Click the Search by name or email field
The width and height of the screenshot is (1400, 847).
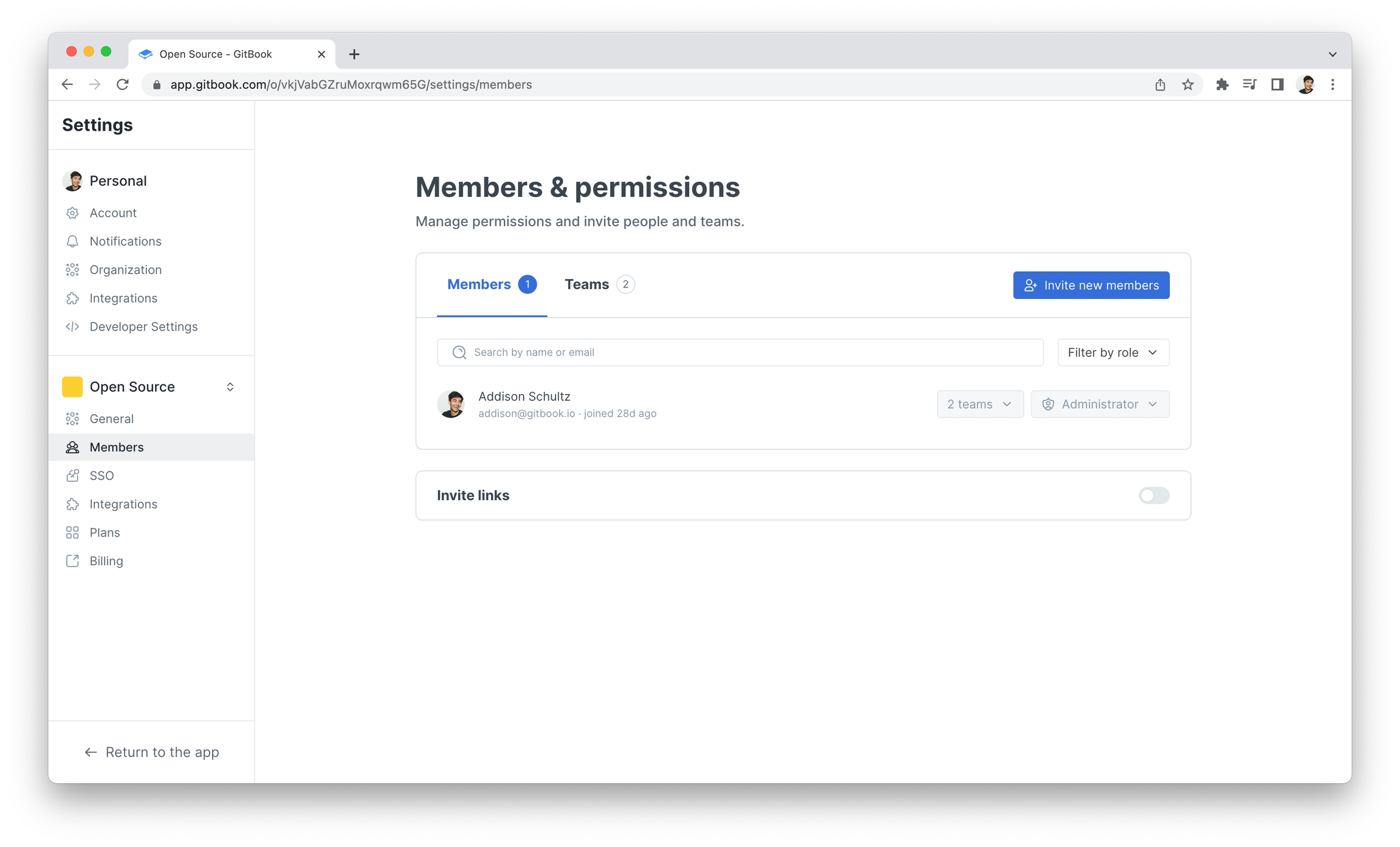(740, 352)
